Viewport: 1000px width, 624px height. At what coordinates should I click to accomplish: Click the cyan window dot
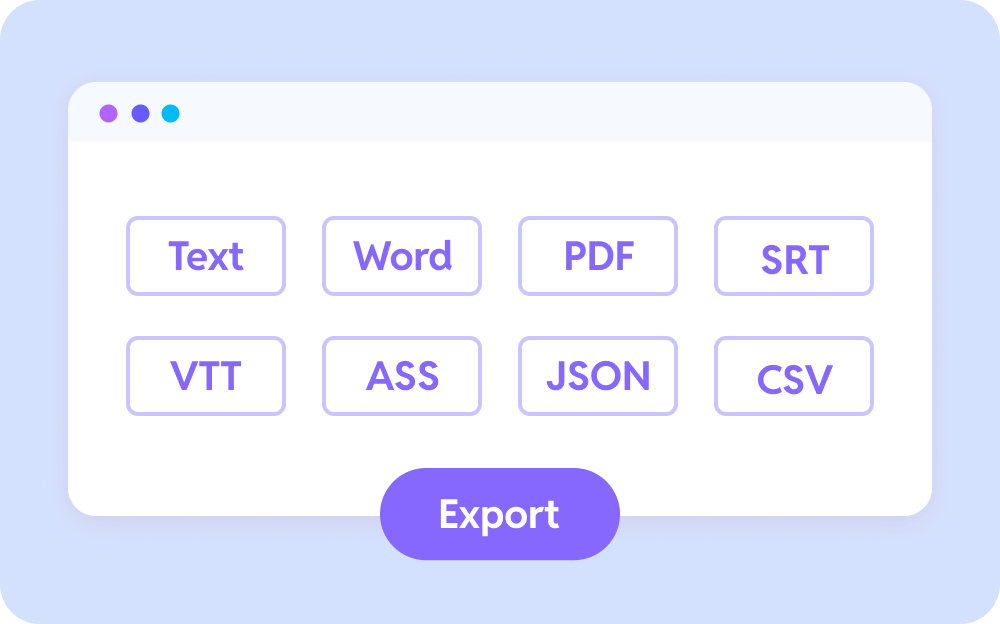coord(171,114)
